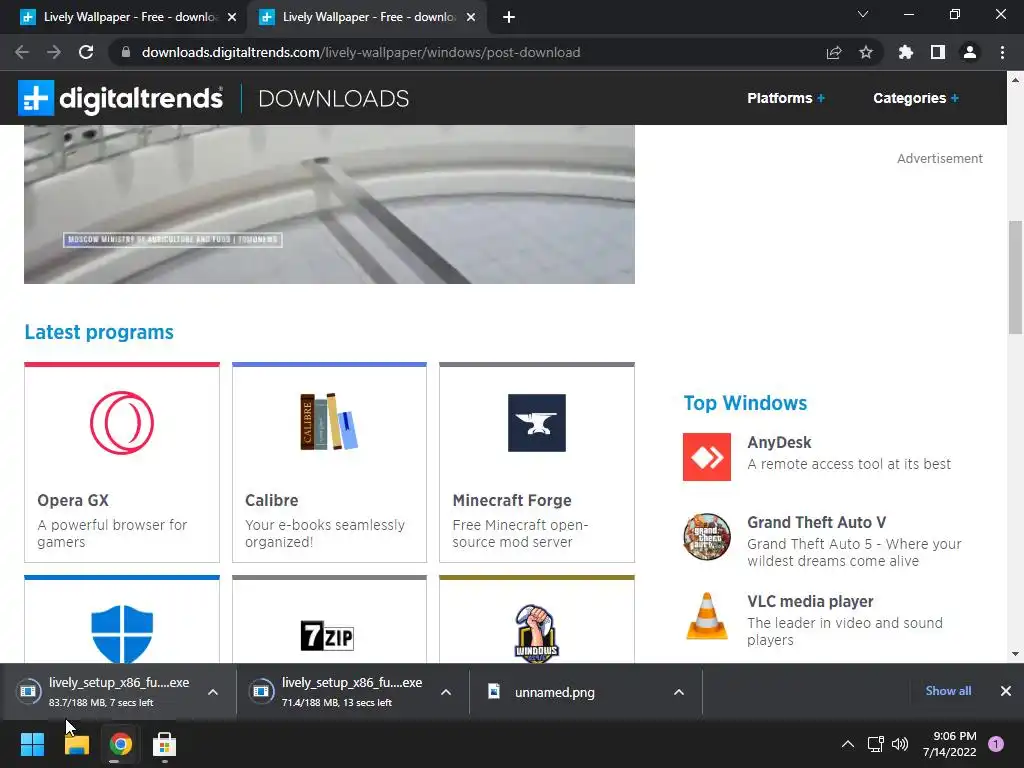Screen dimensions: 1024x768
Task: Click the VLC media player cone icon
Action: point(707,616)
